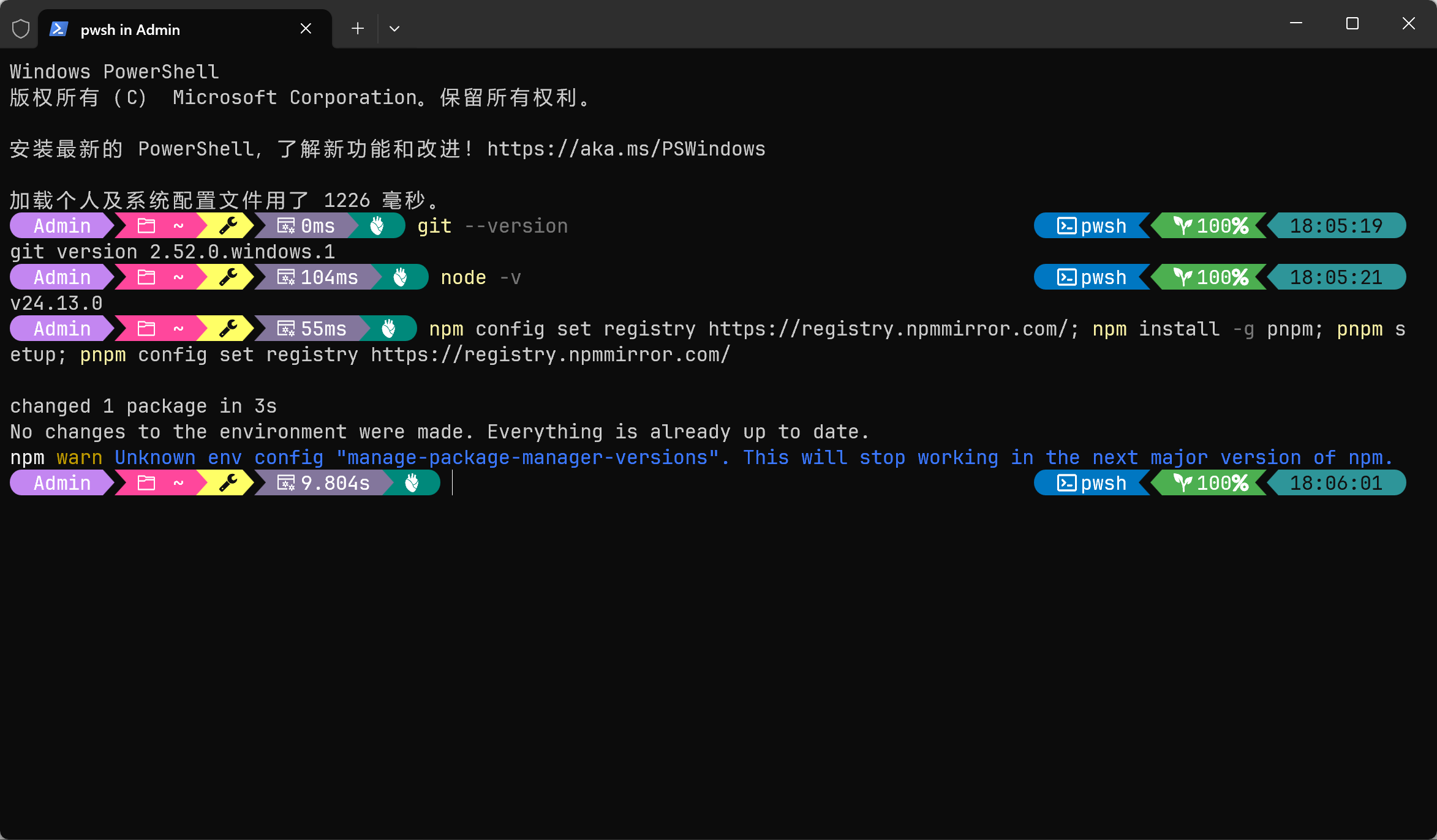
Task: Maximize the terminal window
Action: (1352, 23)
